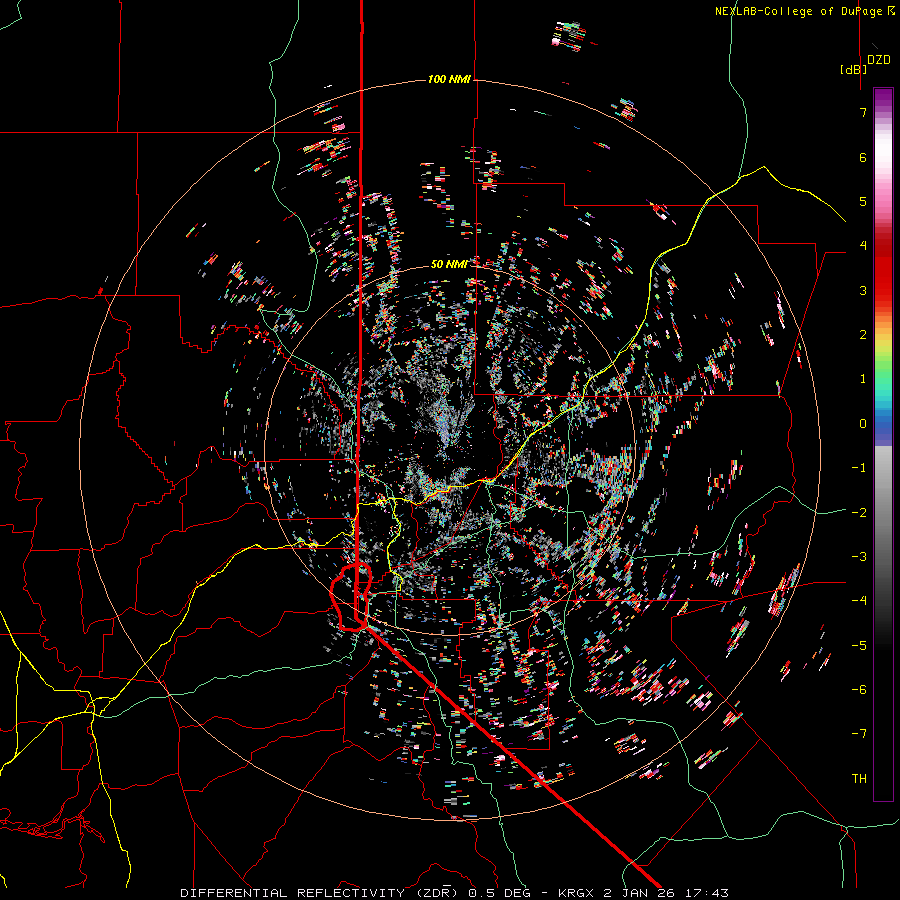Click the -3 legend value
Screen dimensions: 900x900
[859, 557]
